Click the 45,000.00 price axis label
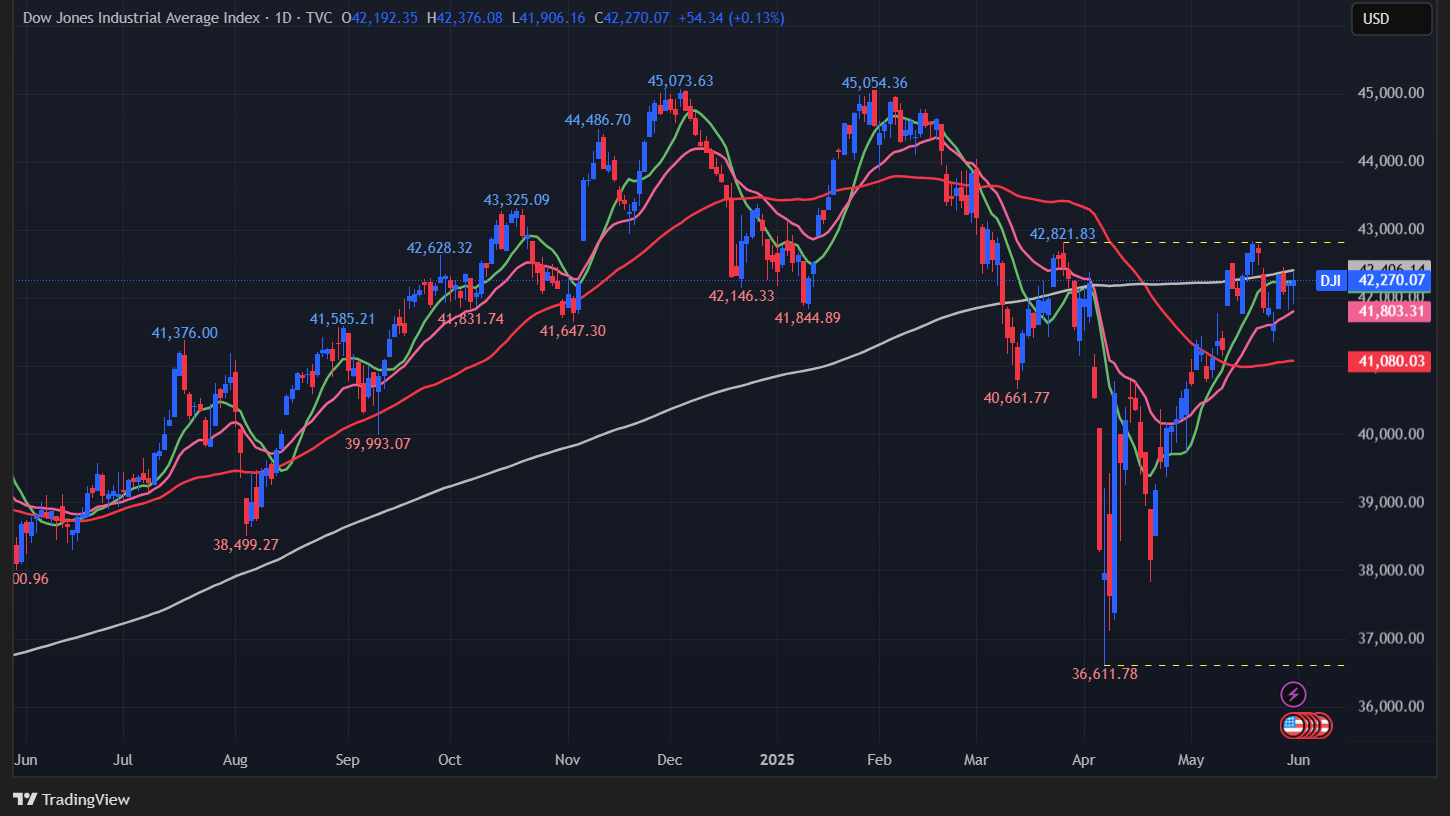 1390,93
